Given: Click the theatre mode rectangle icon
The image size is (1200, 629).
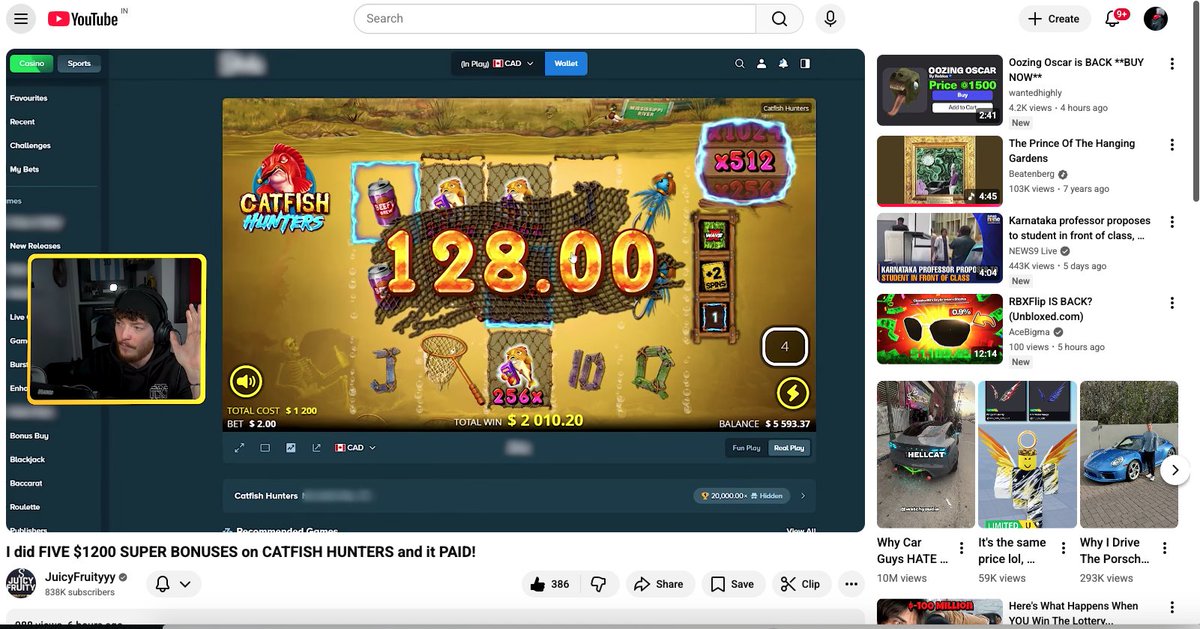Looking at the screenshot, I should coord(265,448).
